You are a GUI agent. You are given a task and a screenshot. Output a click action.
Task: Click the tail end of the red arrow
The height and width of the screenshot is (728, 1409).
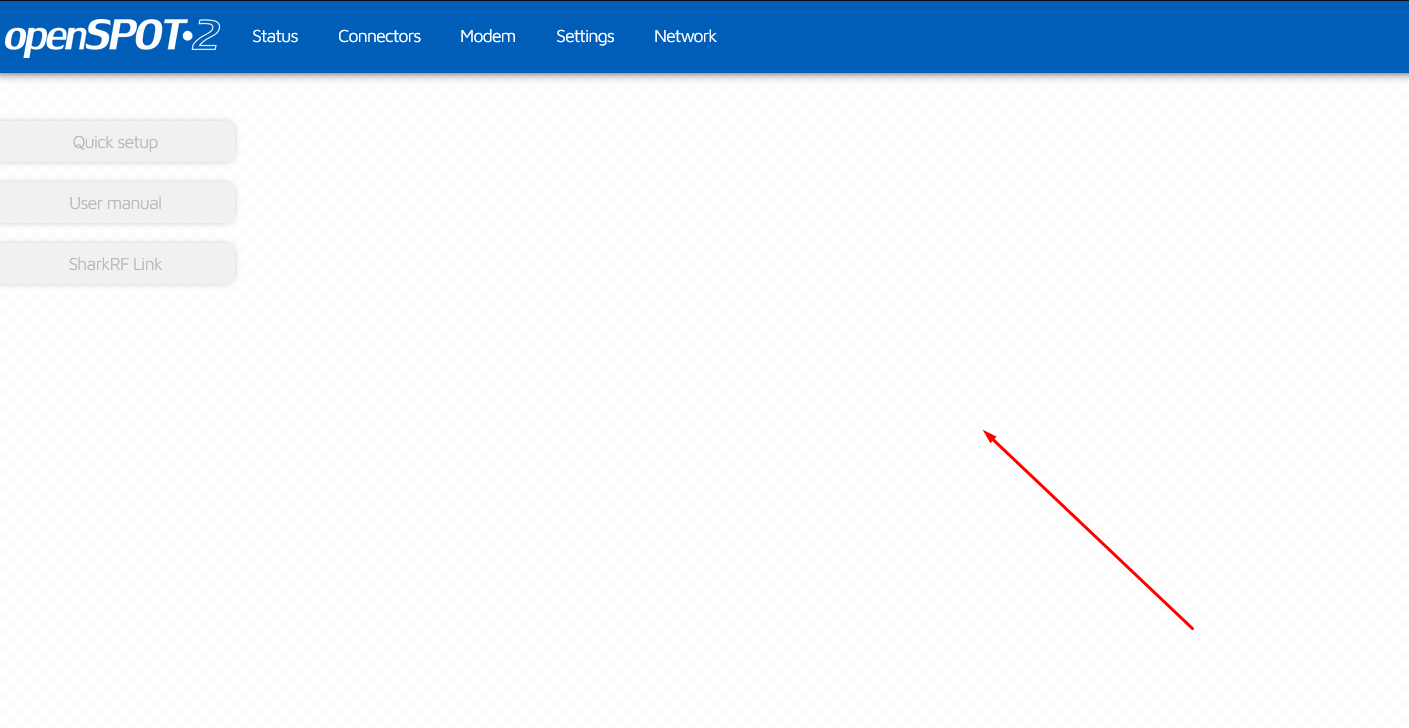point(1193,629)
